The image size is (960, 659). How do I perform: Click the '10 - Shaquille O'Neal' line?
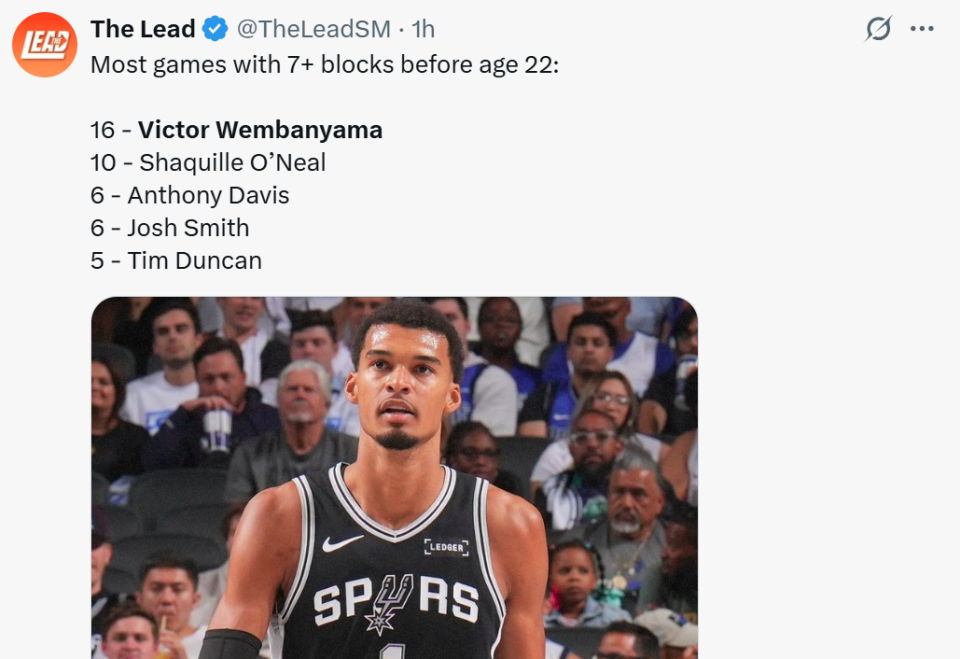point(208,163)
